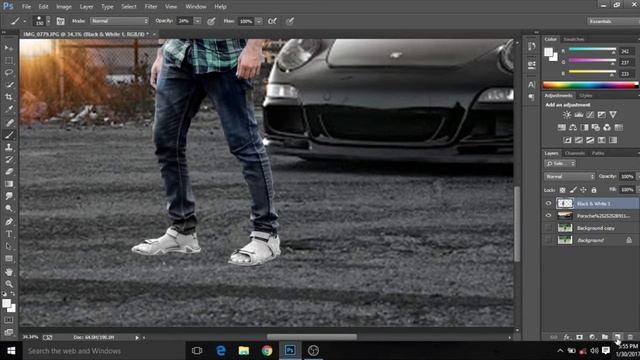Viewport: 640px width, 360px height.
Task: Add a Levels adjustment
Action: click(x=578, y=115)
